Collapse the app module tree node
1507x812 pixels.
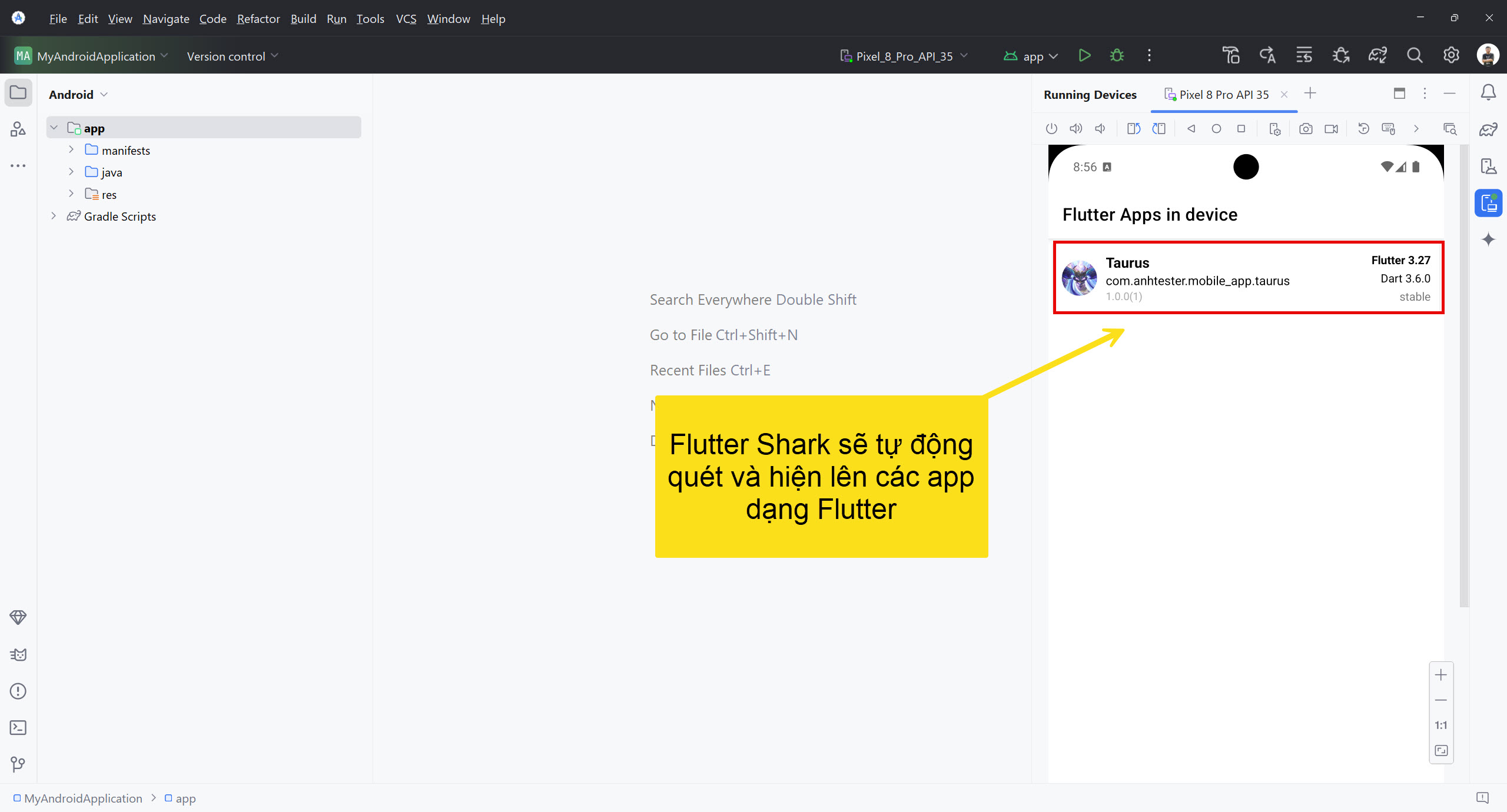pos(54,128)
